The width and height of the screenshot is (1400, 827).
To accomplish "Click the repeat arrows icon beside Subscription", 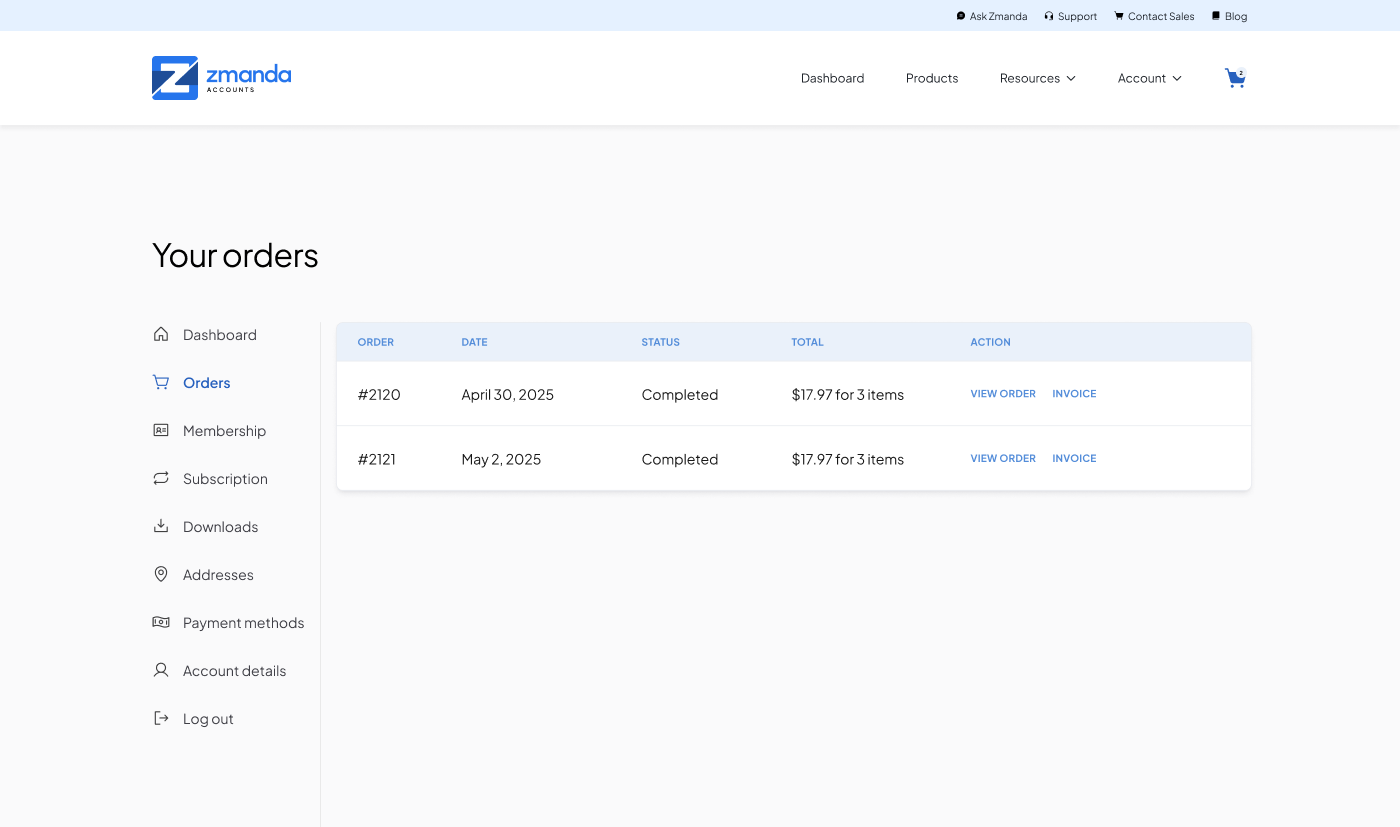I will (x=161, y=478).
